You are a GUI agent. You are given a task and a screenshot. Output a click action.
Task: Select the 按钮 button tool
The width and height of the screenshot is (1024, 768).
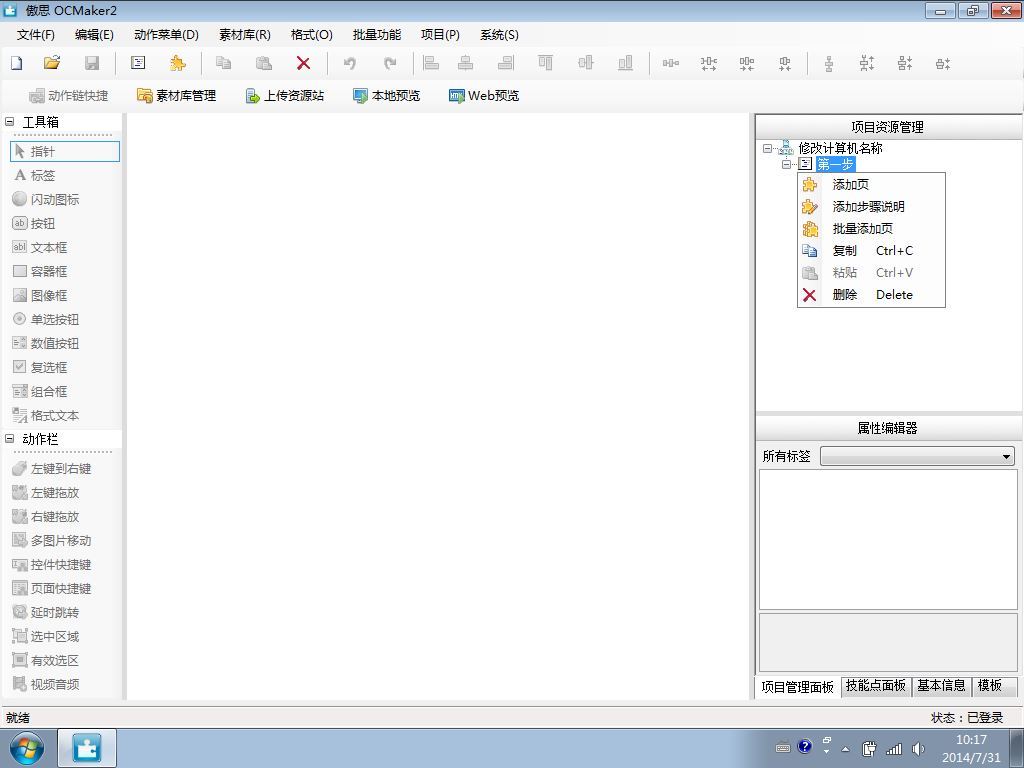pos(65,223)
